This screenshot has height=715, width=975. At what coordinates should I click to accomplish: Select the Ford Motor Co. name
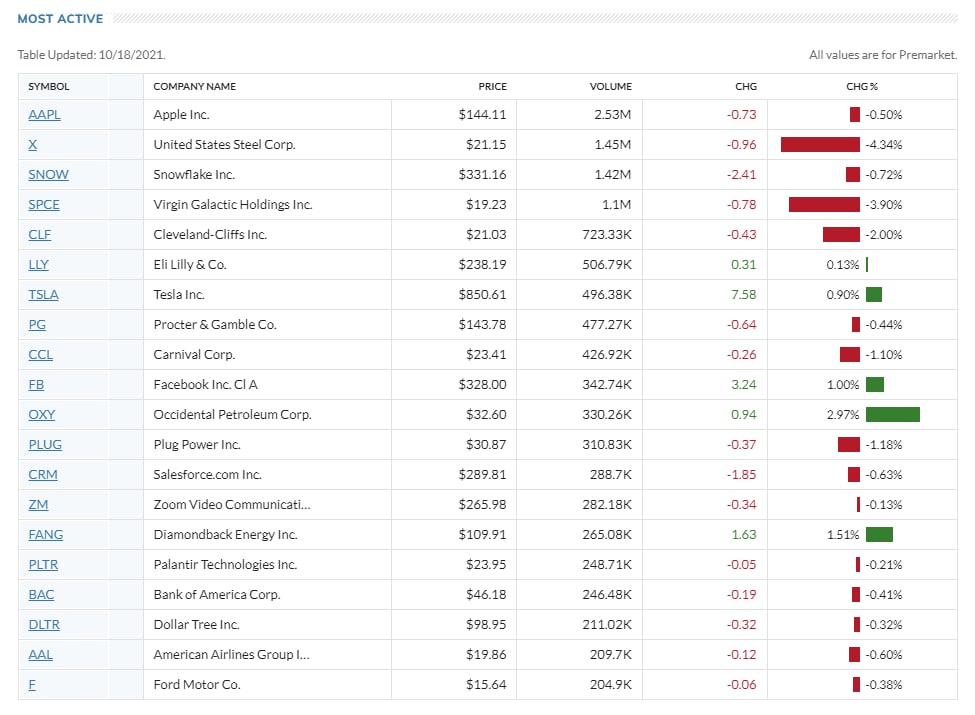pos(197,685)
